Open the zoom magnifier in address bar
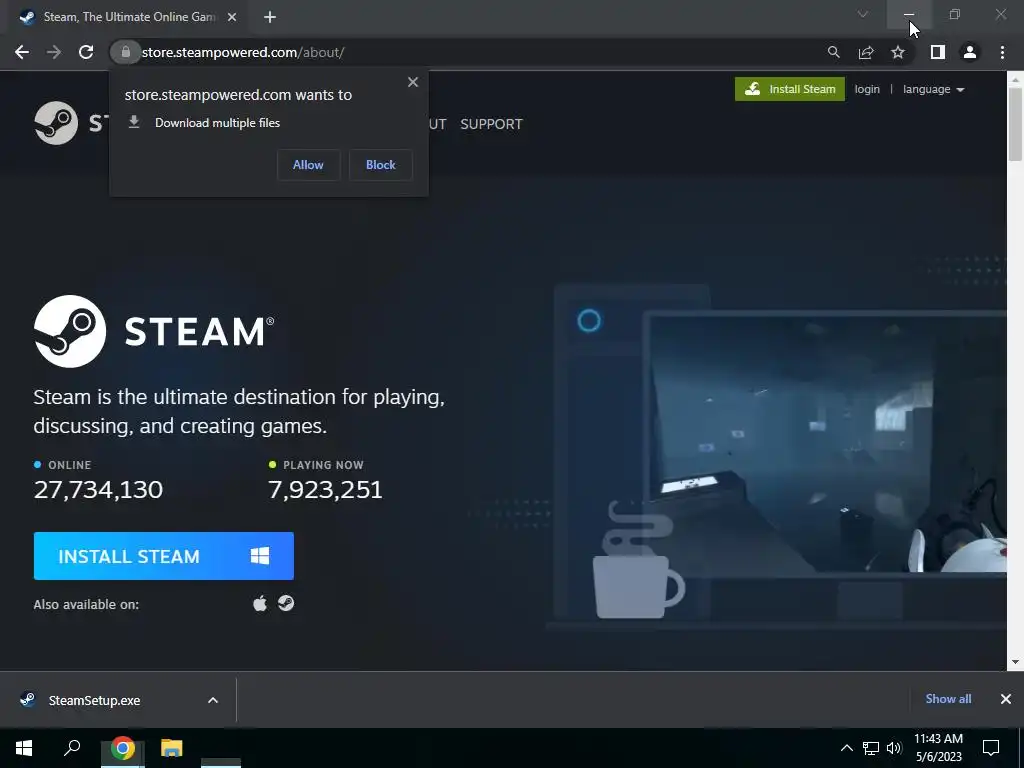 [x=833, y=52]
